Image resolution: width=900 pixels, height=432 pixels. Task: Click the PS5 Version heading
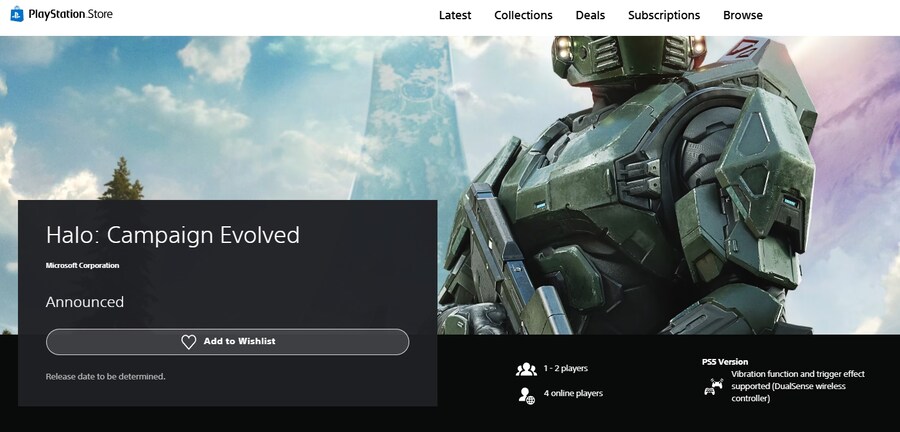coord(725,361)
